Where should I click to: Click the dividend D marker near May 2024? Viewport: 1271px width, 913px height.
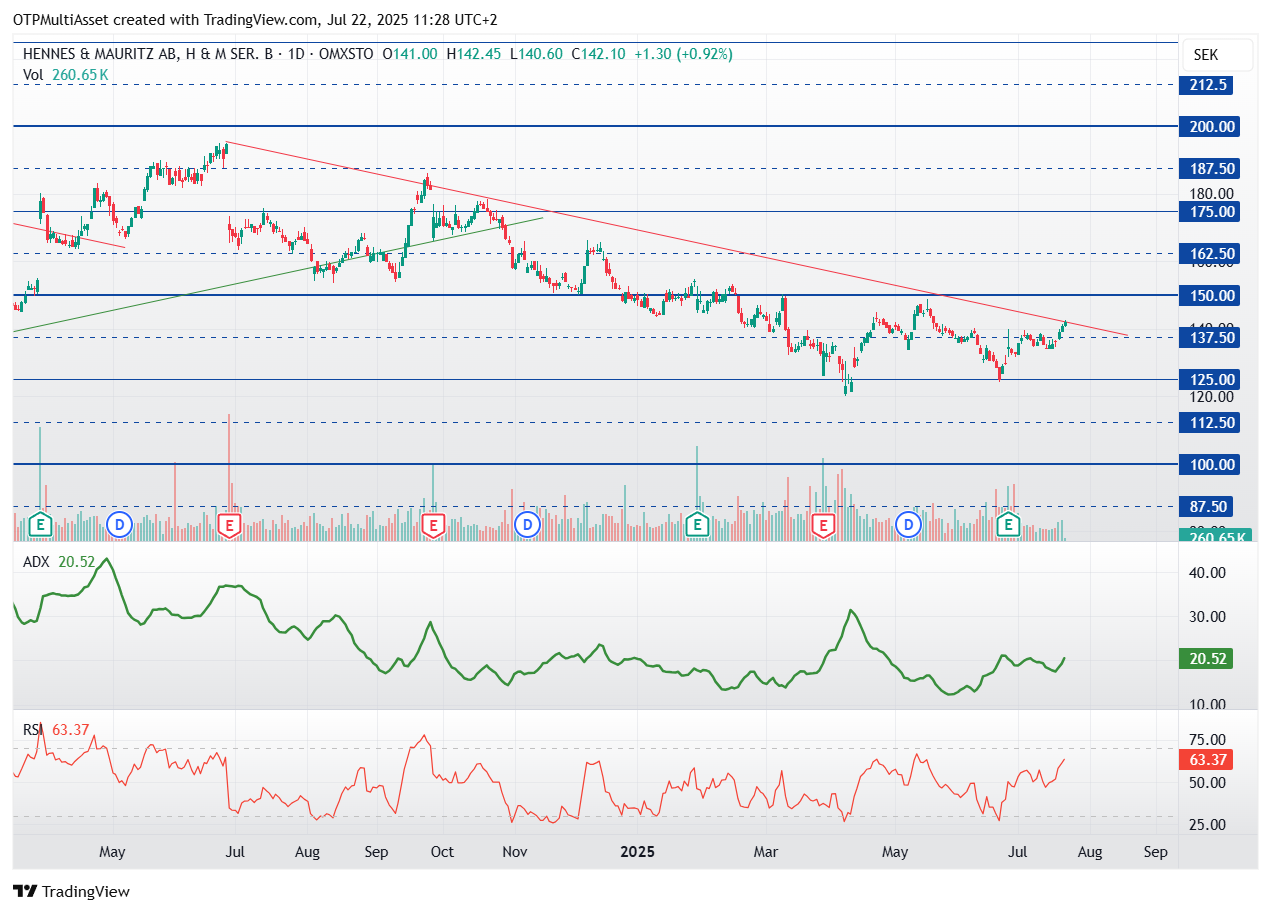pyautogui.click(x=119, y=524)
